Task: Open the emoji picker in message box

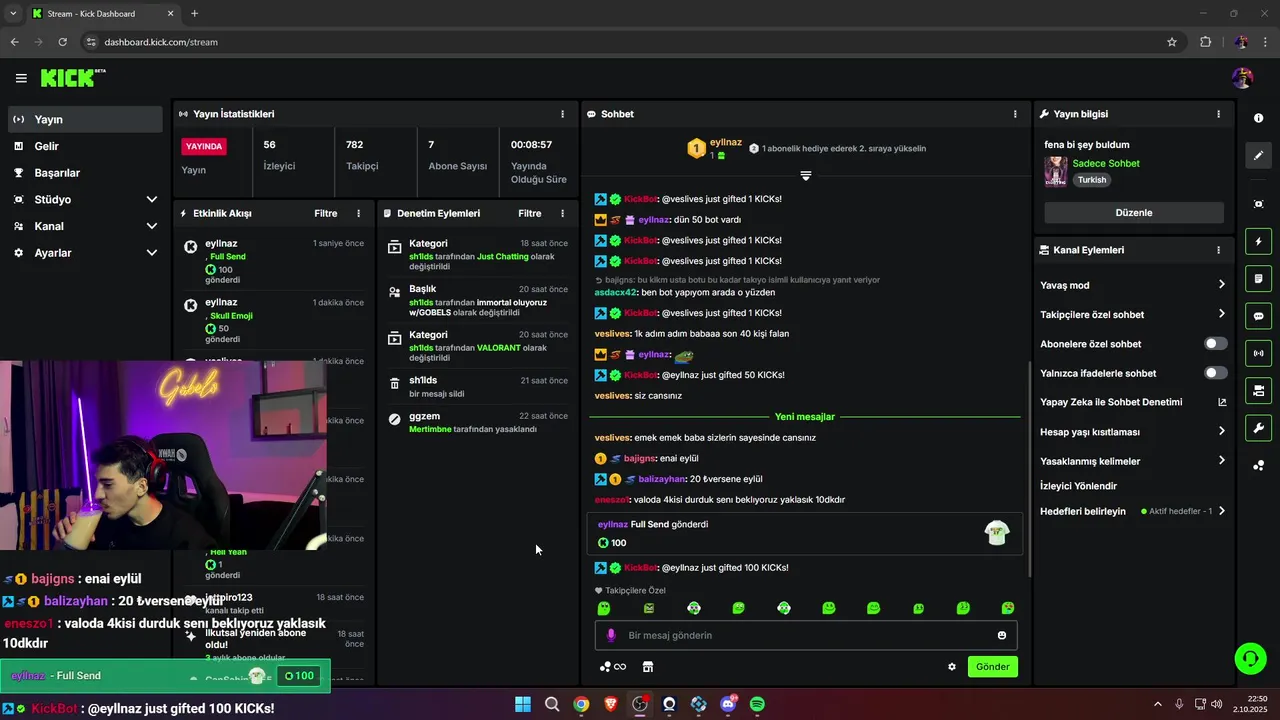Action: click(1001, 635)
